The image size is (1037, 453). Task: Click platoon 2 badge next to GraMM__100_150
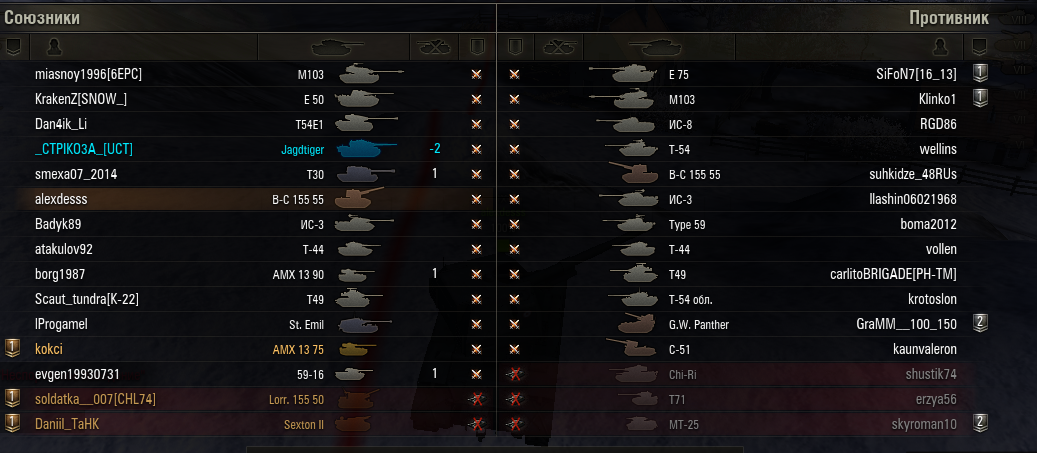coord(981,323)
